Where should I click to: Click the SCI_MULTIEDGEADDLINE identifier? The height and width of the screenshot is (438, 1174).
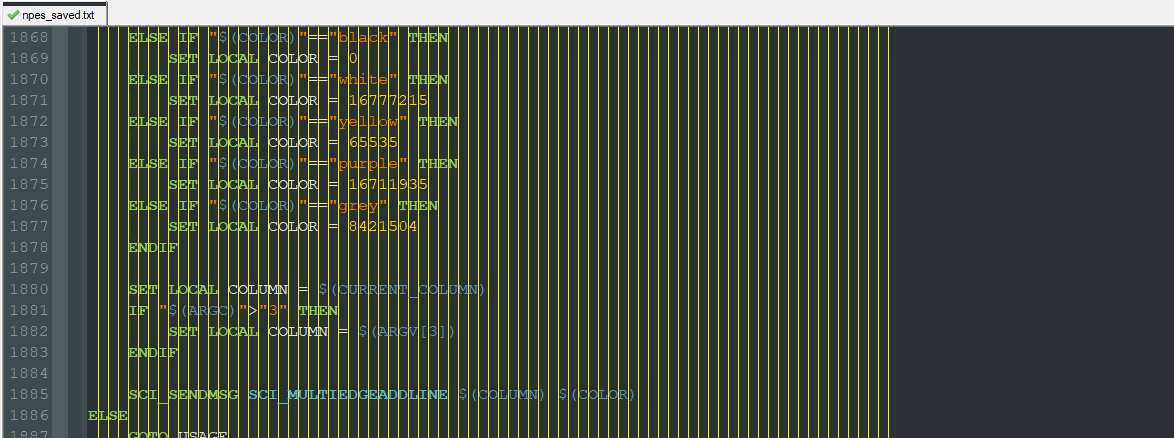point(348,394)
